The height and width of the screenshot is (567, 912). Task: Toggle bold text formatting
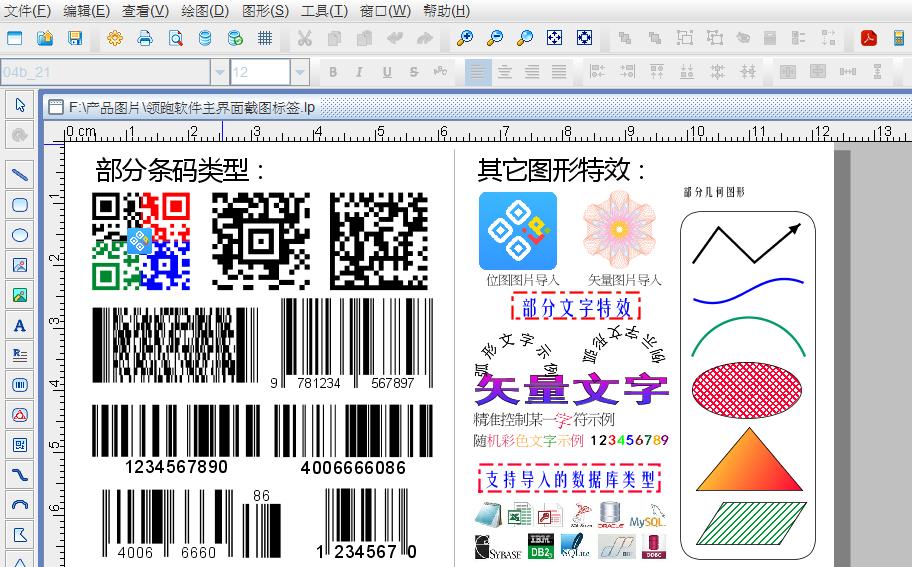point(333,72)
